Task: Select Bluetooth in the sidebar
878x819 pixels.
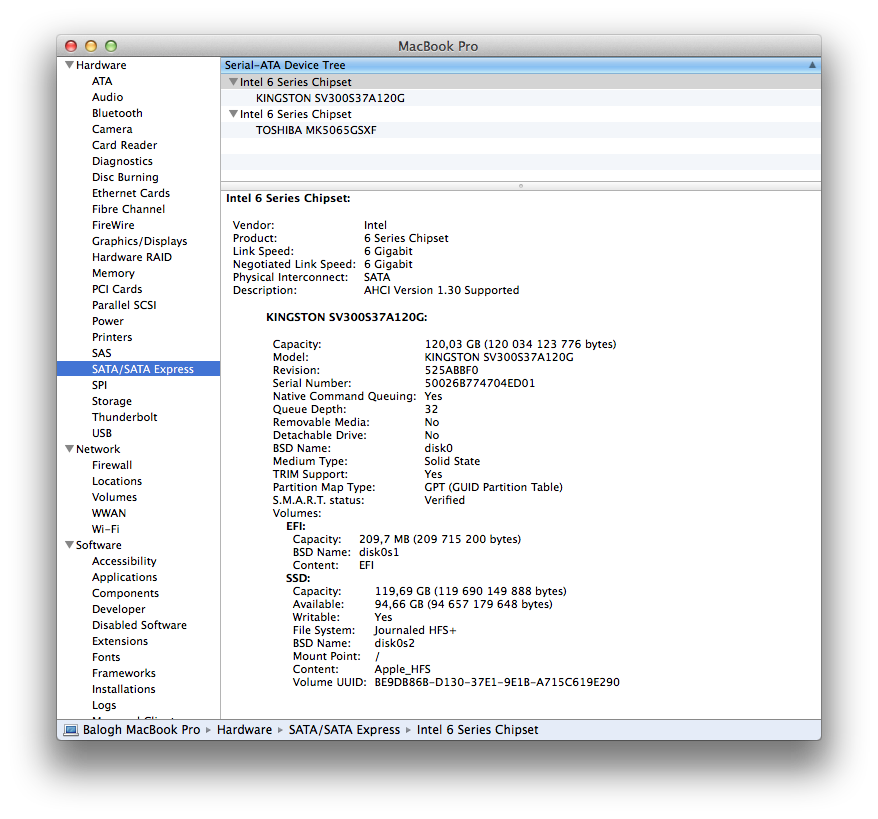Action: 117,113
